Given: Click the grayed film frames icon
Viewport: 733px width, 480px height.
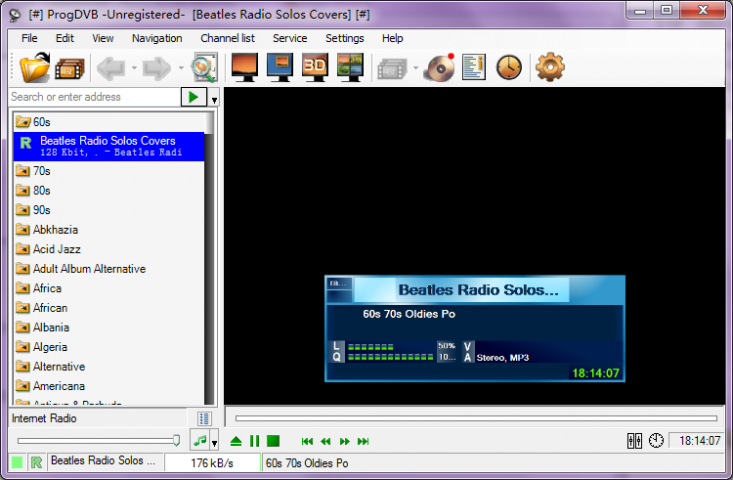Looking at the screenshot, I should (392, 68).
